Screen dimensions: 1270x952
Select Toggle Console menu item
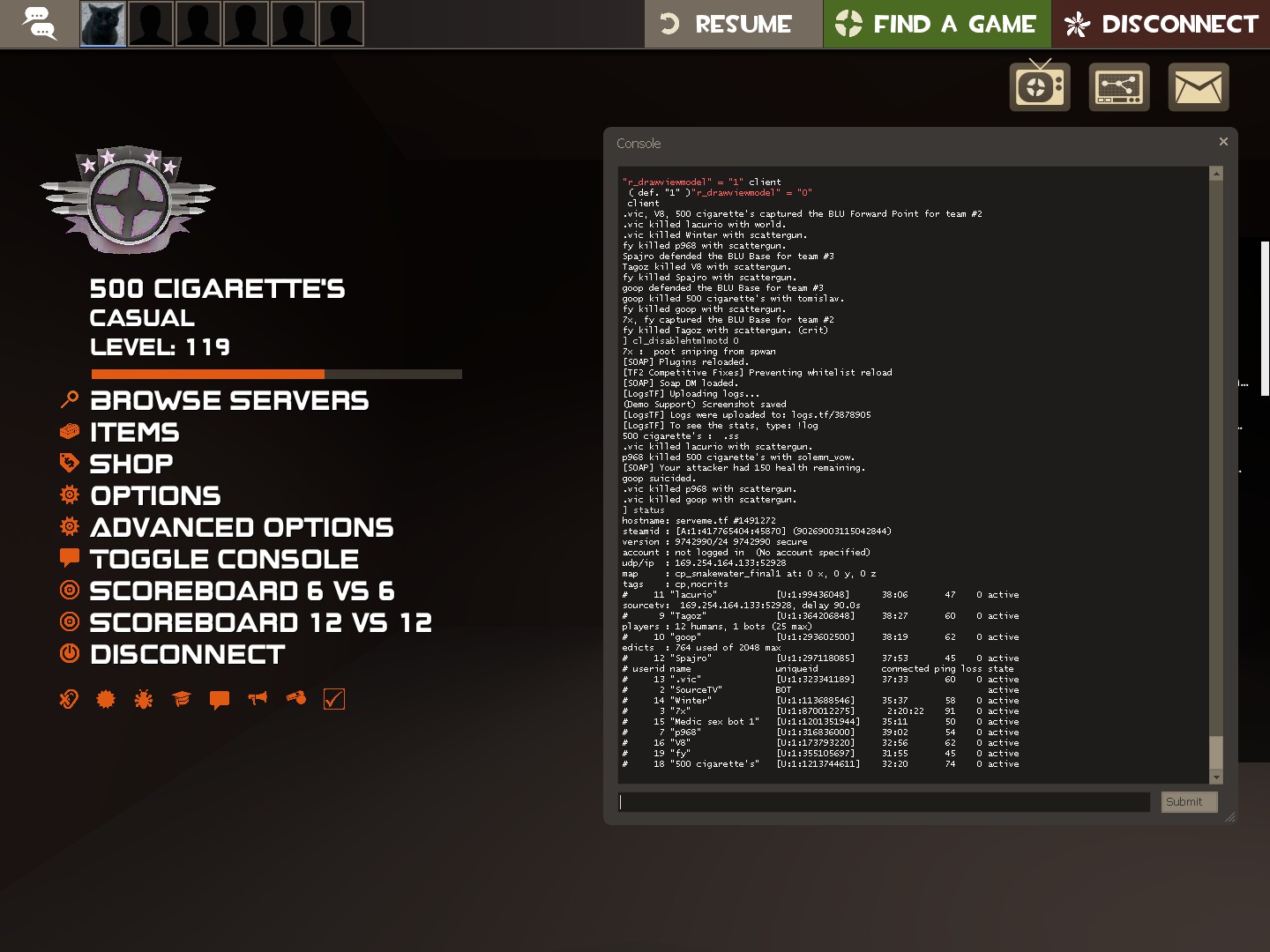click(224, 560)
